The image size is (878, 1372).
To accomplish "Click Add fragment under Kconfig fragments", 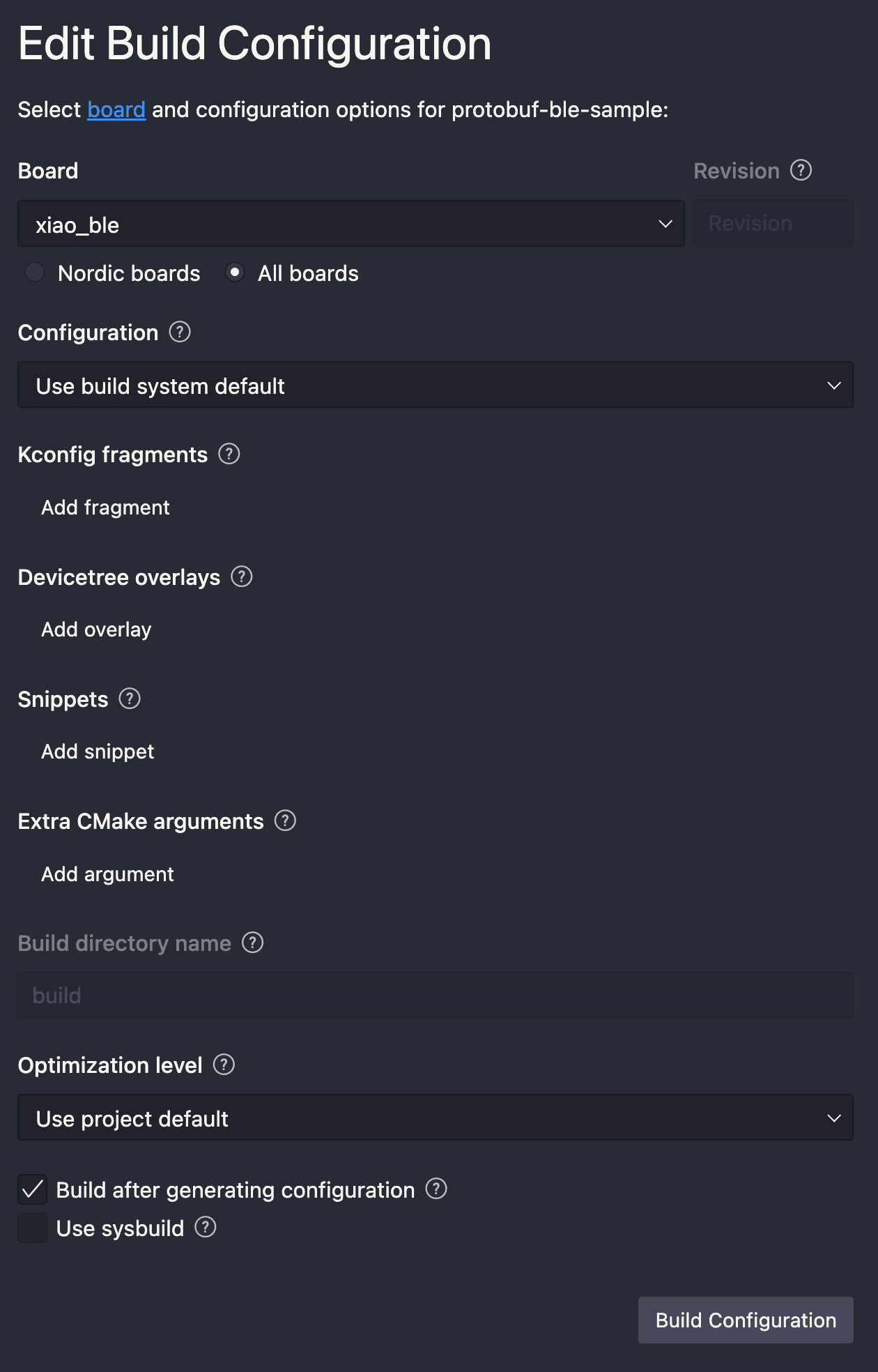I will pyautogui.click(x=105, y=508).
